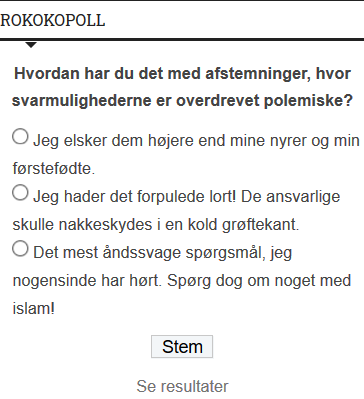This screenshot has width=364, height=399.
Task: Click the Stem vote button
Action: click(x=182, y=347)
